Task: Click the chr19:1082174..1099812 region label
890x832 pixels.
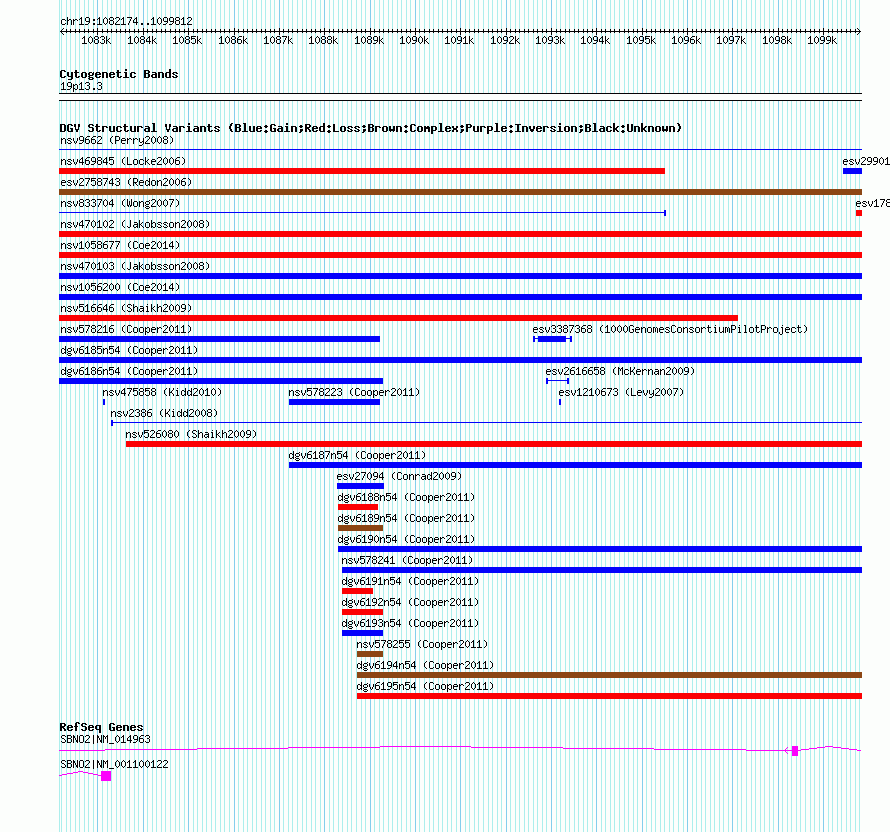Action: pos(126,21)
